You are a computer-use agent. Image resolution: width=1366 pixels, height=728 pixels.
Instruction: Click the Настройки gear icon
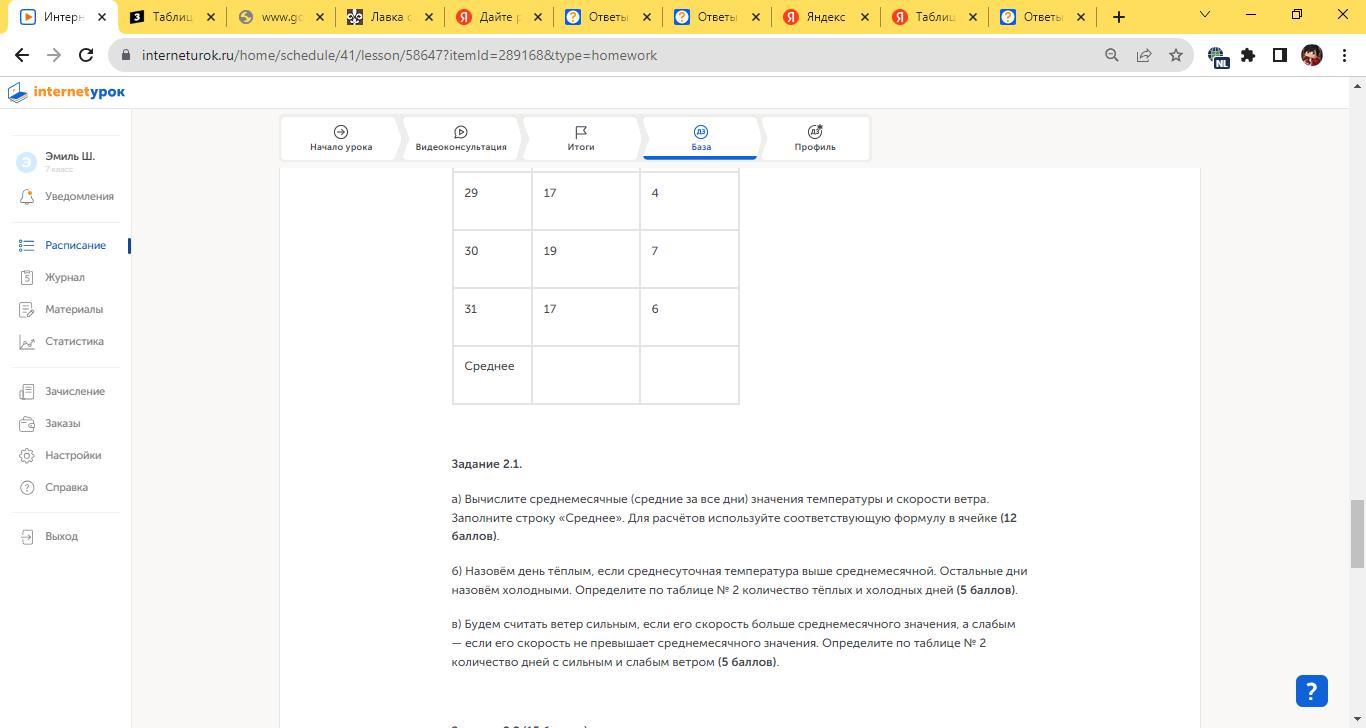27,456
